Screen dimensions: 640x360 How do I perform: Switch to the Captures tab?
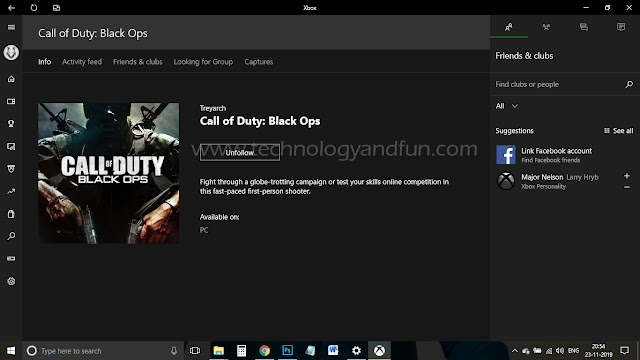click(x=259, y=62)
